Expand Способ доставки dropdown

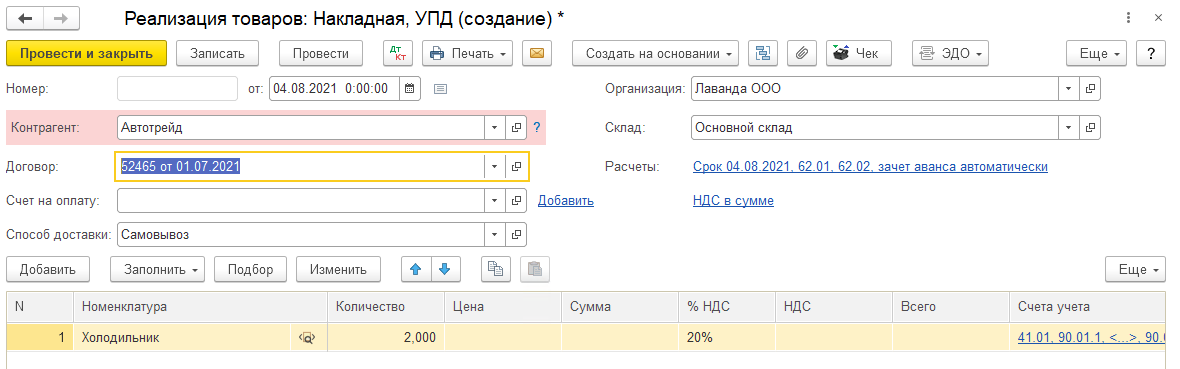[495, 234]
